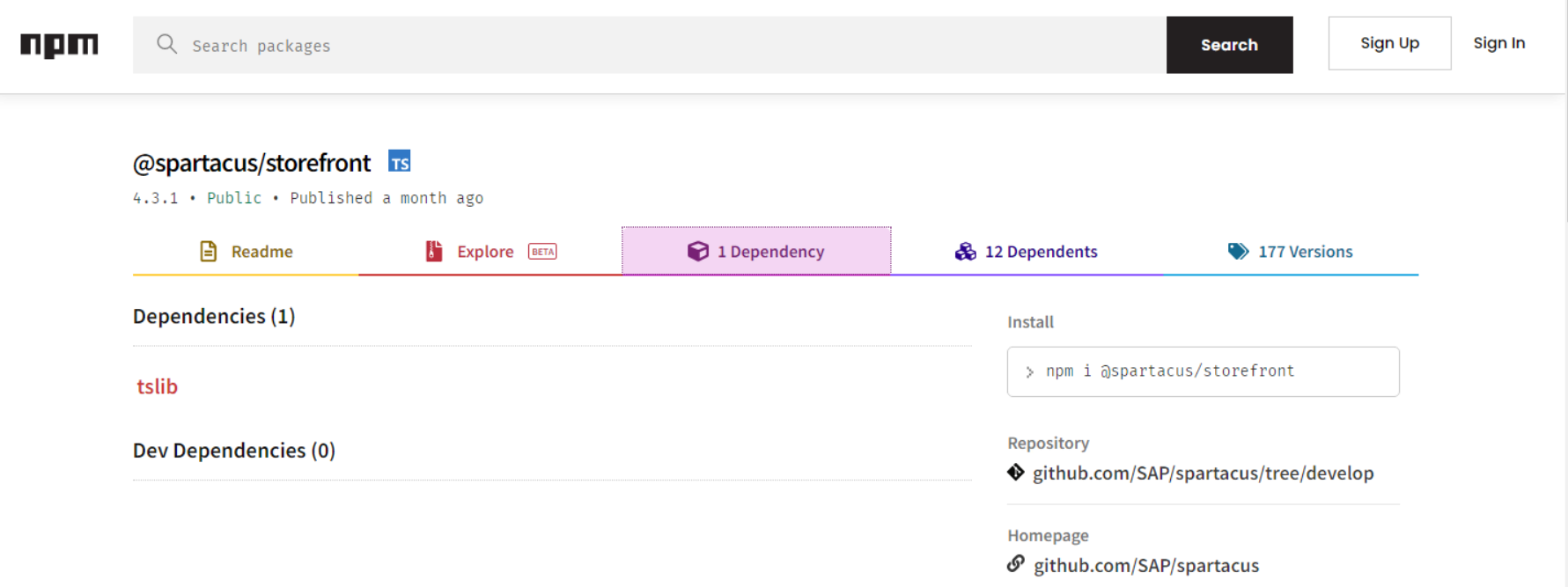
Task: Open the 177 Versions tab
Action: 1291,252
